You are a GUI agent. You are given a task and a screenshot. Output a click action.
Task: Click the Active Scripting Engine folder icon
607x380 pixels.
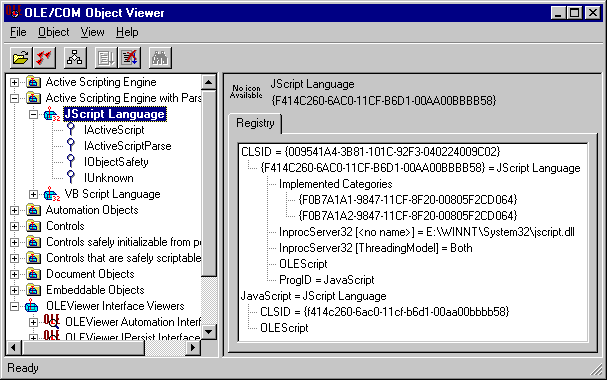point(34,82)
